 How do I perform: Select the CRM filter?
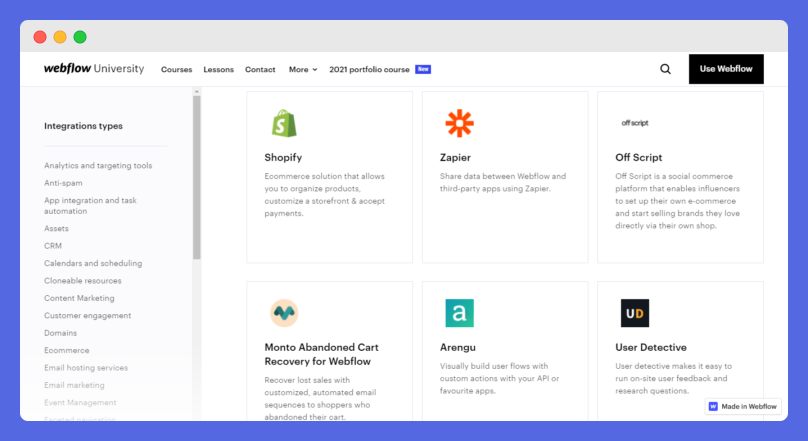[53, 246]
